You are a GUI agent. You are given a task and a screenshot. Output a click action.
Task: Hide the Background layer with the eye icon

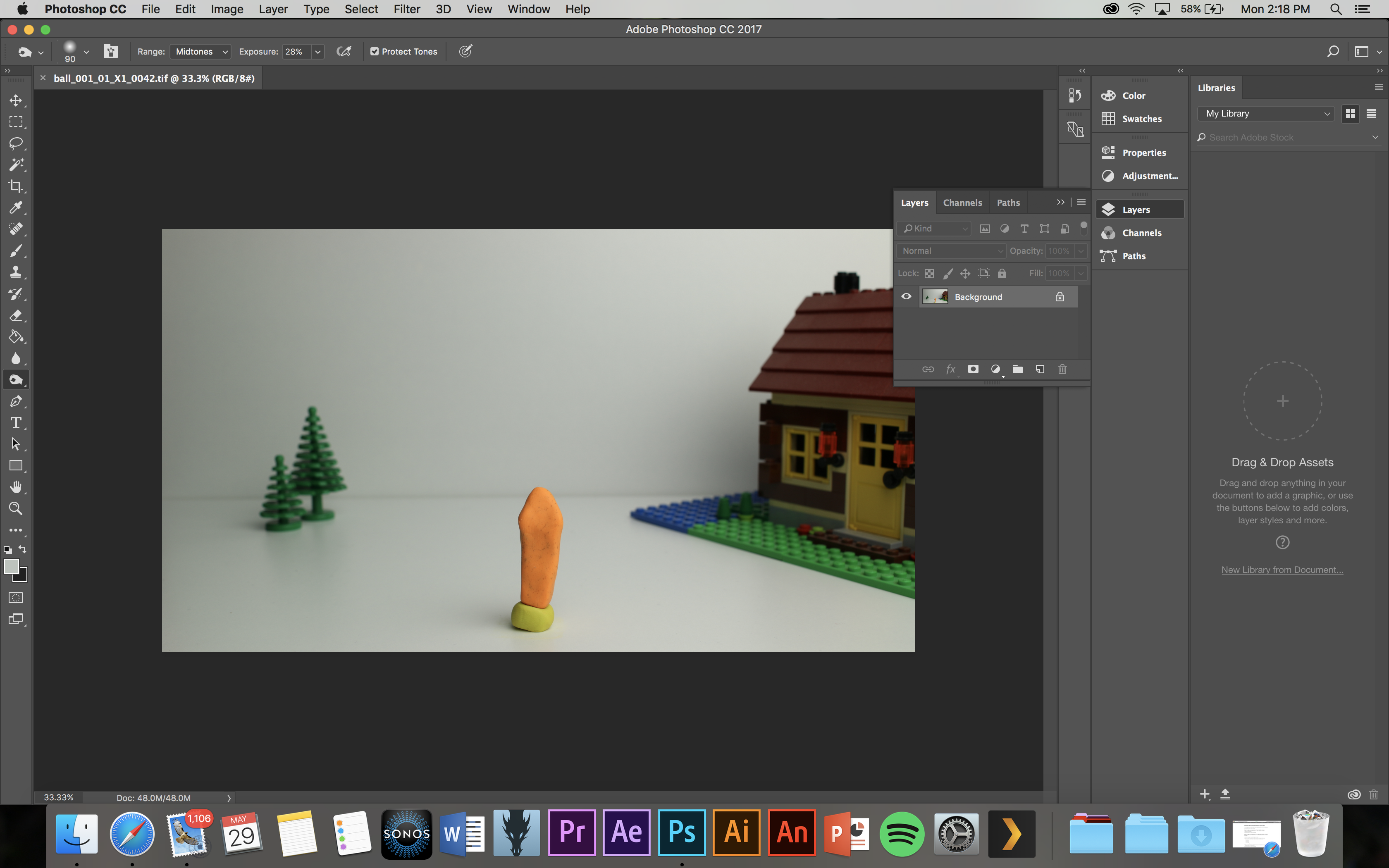click(x=906, y=297)
